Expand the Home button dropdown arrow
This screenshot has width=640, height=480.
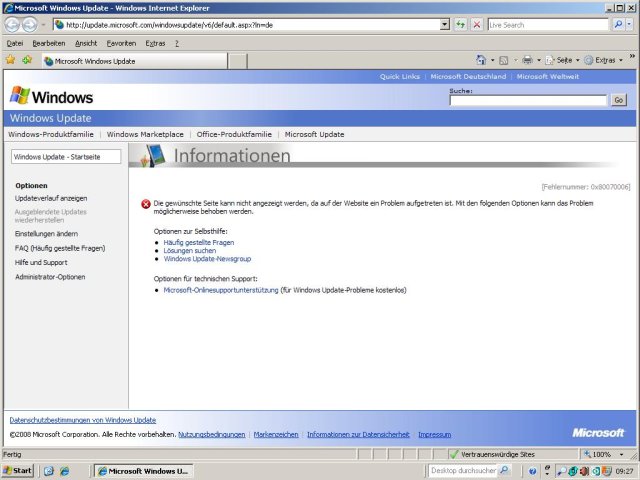[492, 60]
